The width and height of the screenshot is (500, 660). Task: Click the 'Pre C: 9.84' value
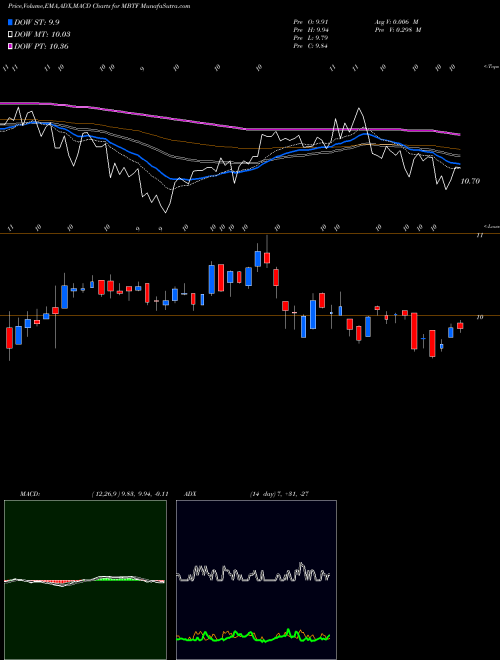311,46
